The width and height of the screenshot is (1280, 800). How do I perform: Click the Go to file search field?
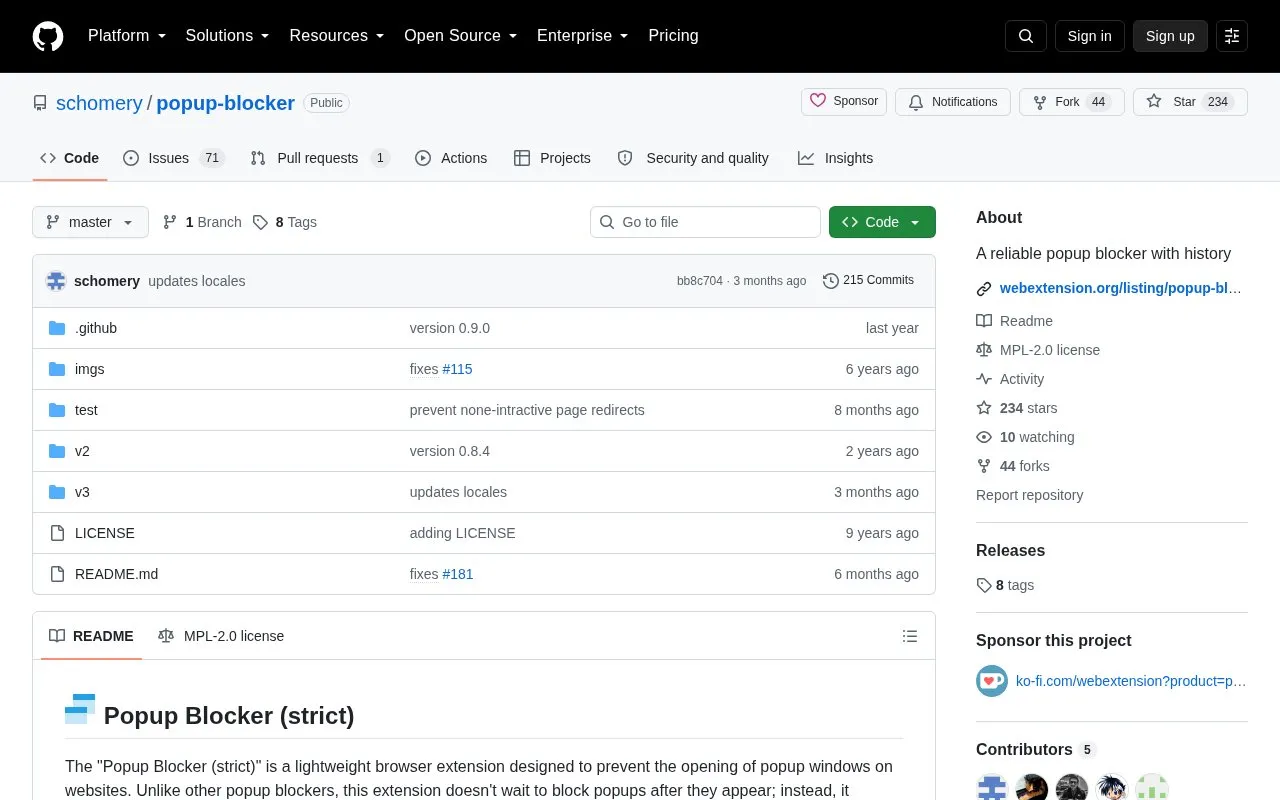tap(705, 222)
